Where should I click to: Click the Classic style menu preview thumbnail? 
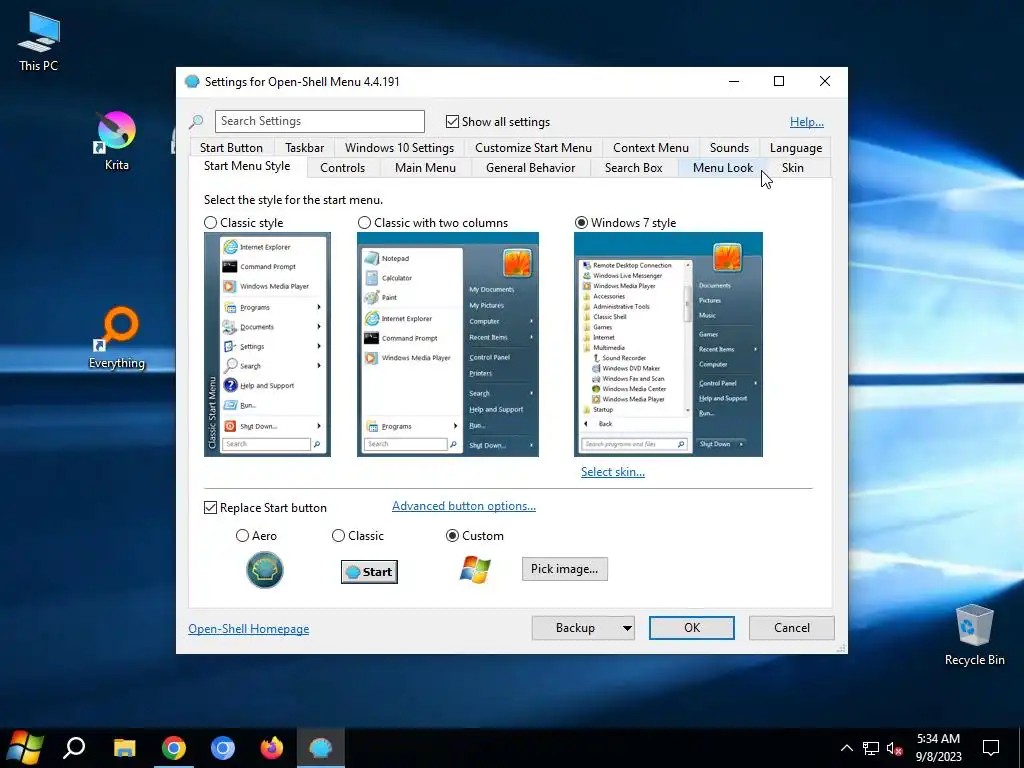point(267,344)
